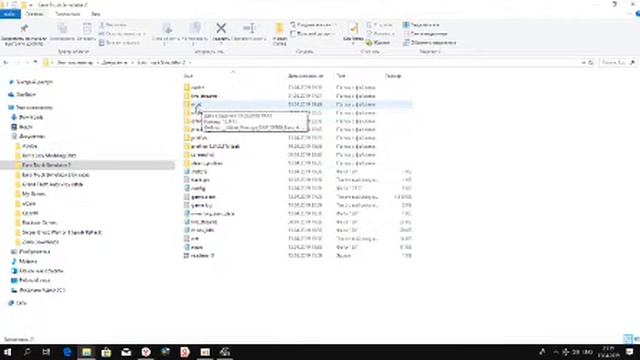Viewport: 640px width, 360px height.
Task: Sort by the Date modified column header
Action: pos(306,76)
